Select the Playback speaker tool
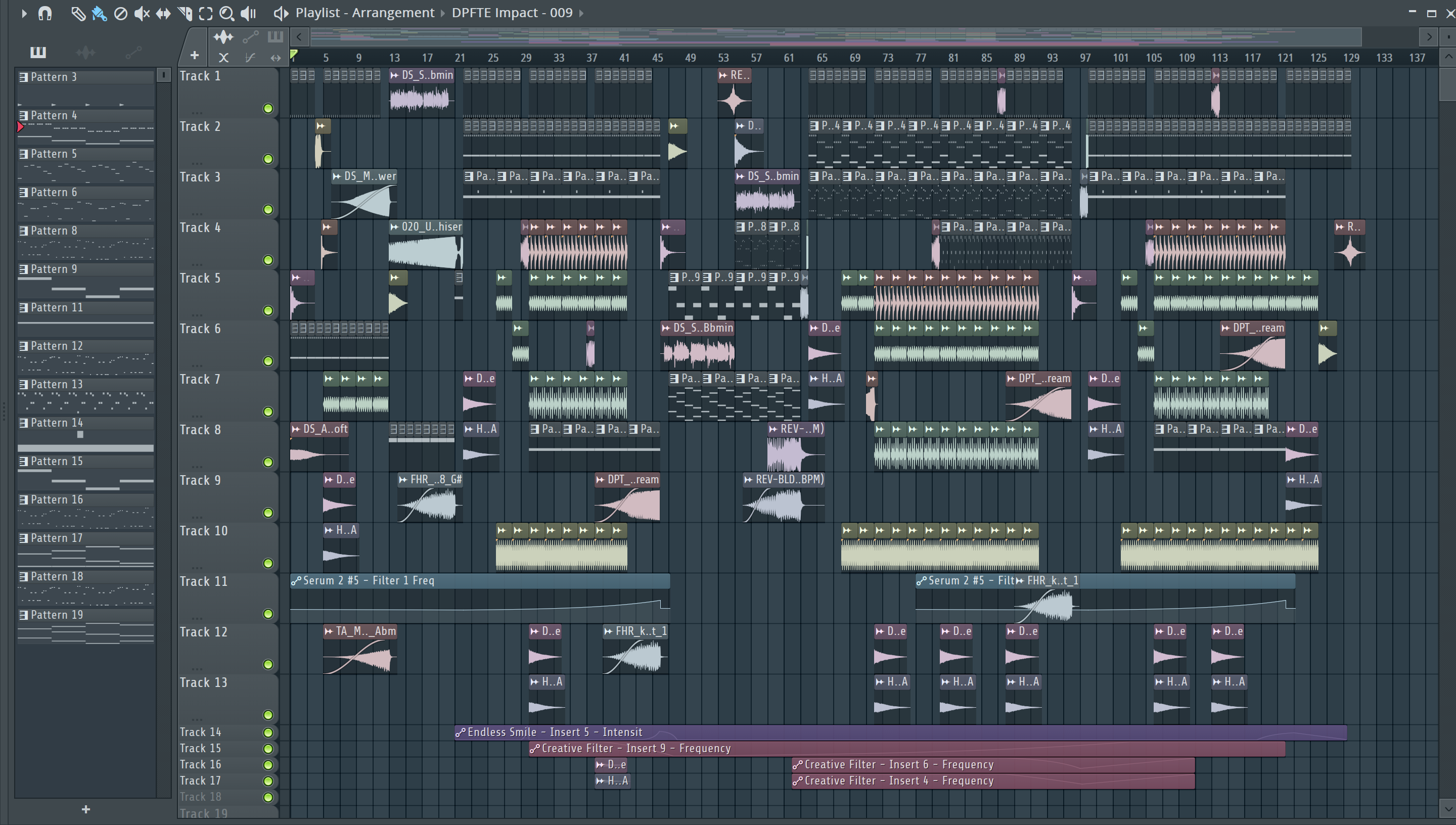This screenshot has height=825, width=1456. click(x=248, y=13)
